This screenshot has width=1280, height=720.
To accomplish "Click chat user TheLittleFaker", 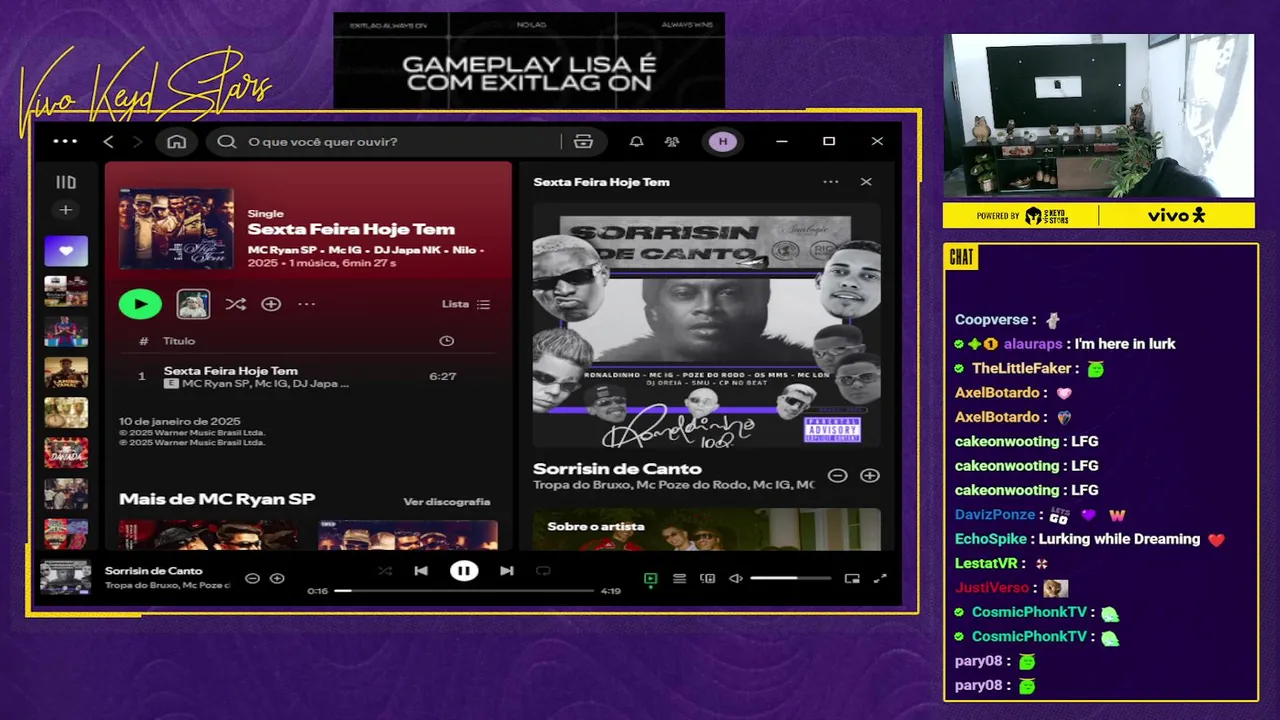I will [1021, 368].
